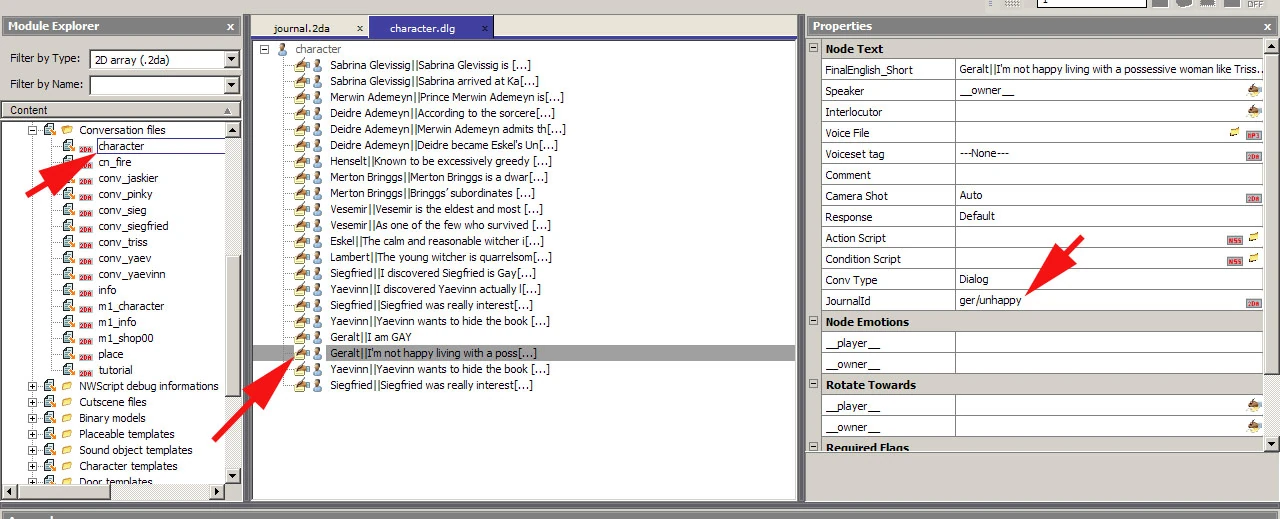1280x519 pixels.
Task: Click the NSS icon in Action Script row
Action: [x=1235, y=239]
